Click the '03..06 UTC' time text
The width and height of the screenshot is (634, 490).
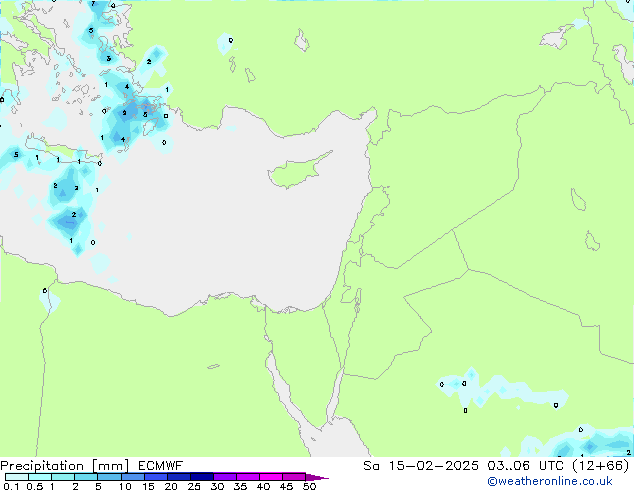tap(525, 466)
